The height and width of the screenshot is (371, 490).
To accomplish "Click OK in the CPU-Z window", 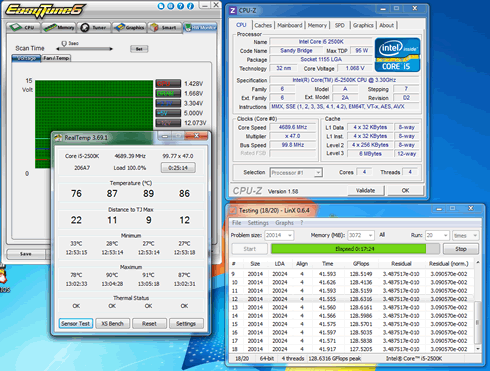I will [405, 190].
